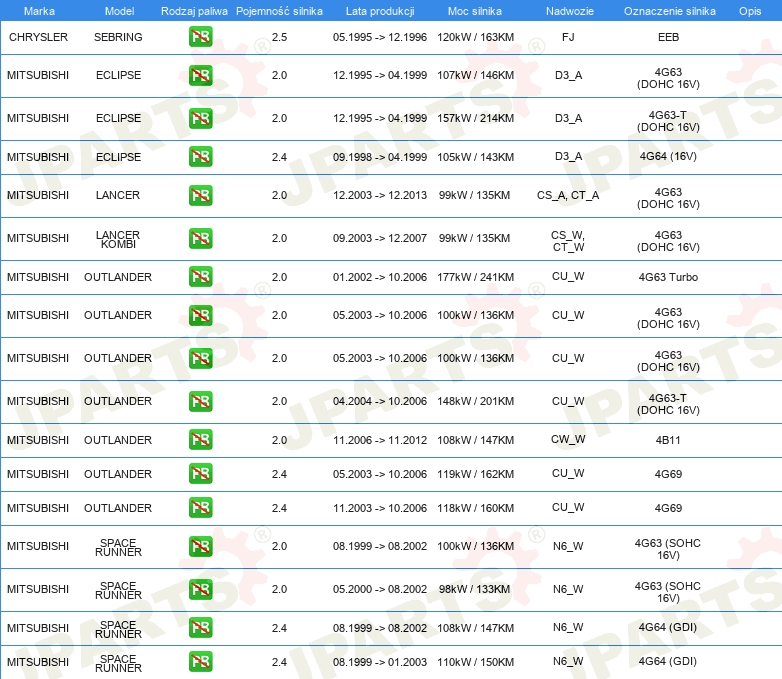Click the 05.2000 -> 08.2002 date range
The width and height of the screenshot is (782, 679).
point(380,589)
